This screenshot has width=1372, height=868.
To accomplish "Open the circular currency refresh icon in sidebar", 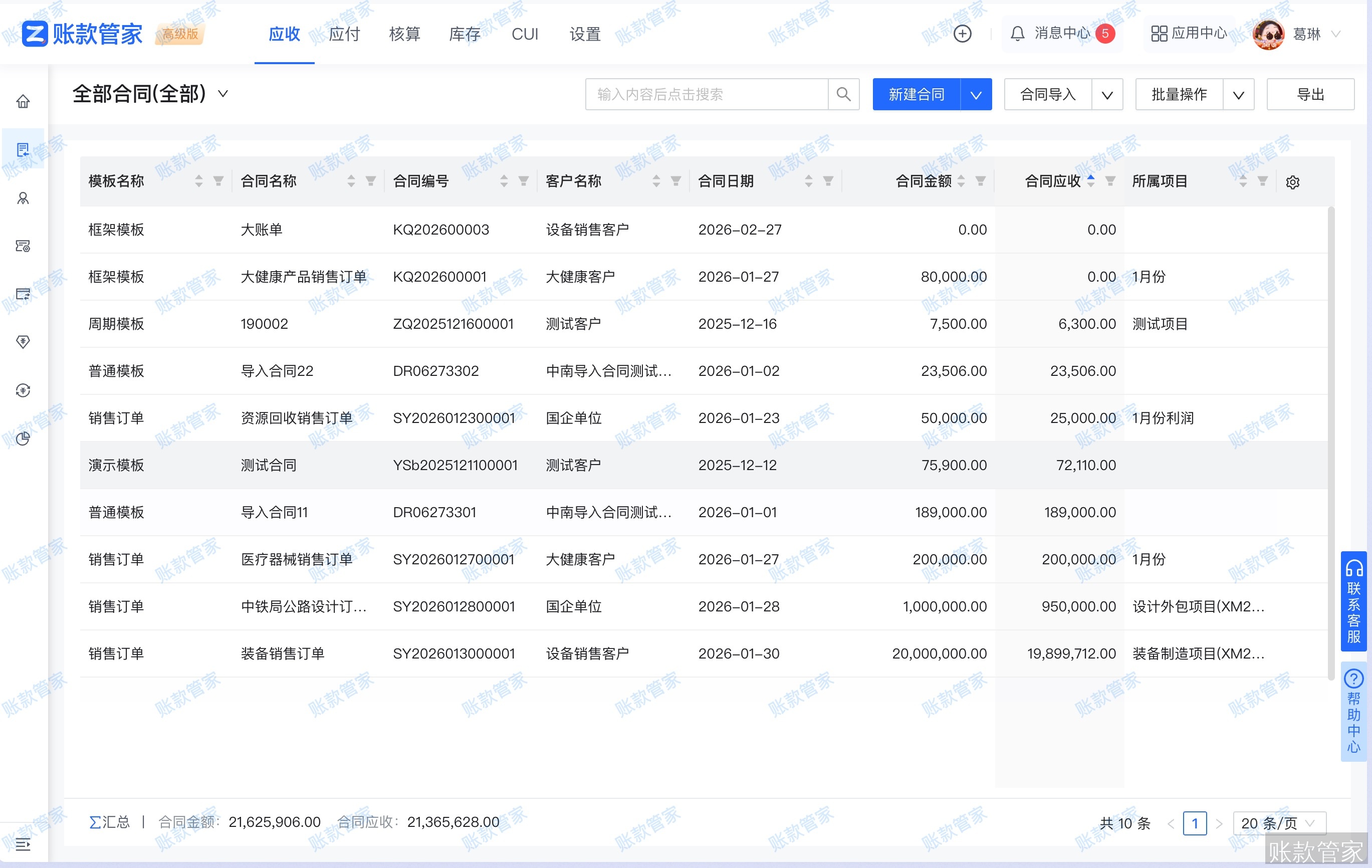I will 23,390.
